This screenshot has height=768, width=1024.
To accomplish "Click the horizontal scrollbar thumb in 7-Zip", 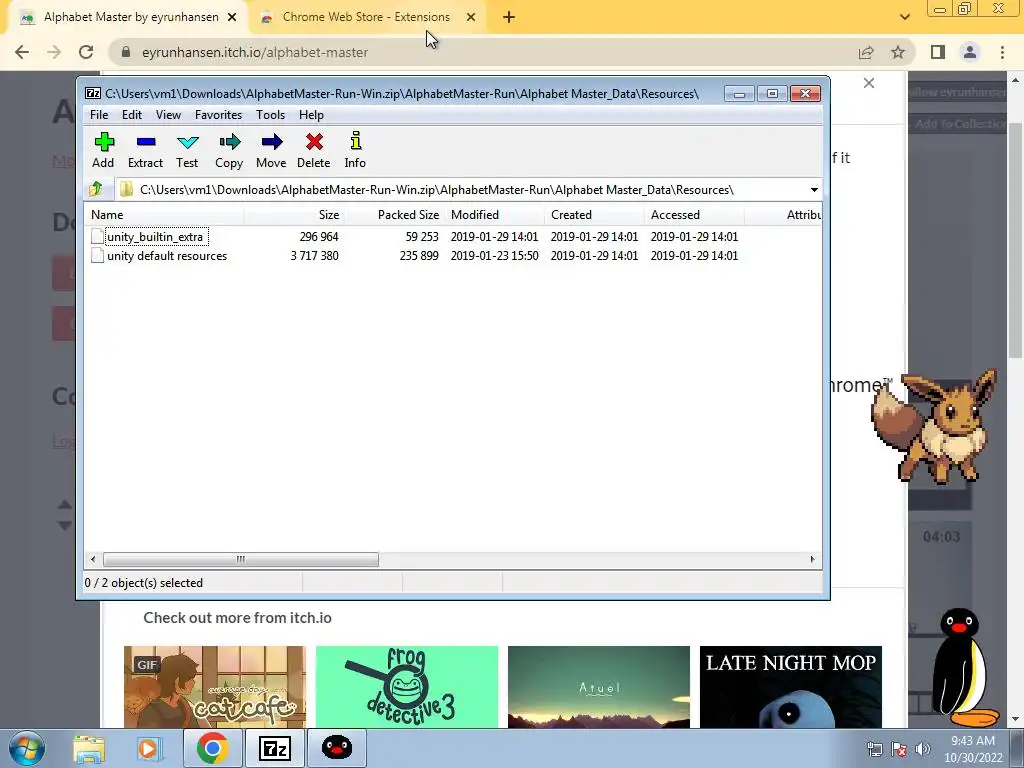I will click(240, 559).
